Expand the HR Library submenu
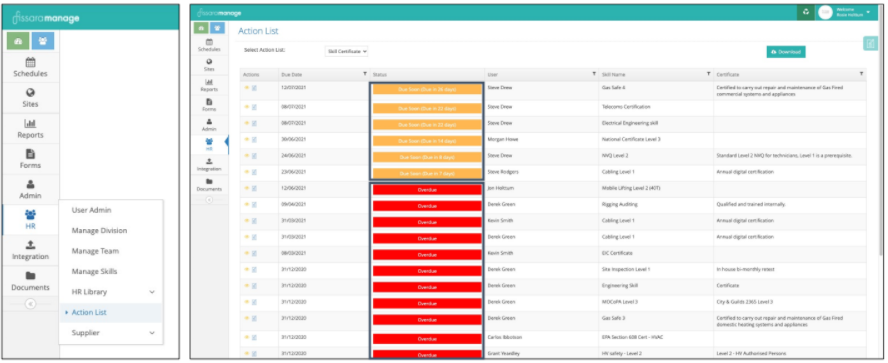Image resolution: width=888 pixels, height=363 pixels. pyautogui.click(x=152, y=292)
